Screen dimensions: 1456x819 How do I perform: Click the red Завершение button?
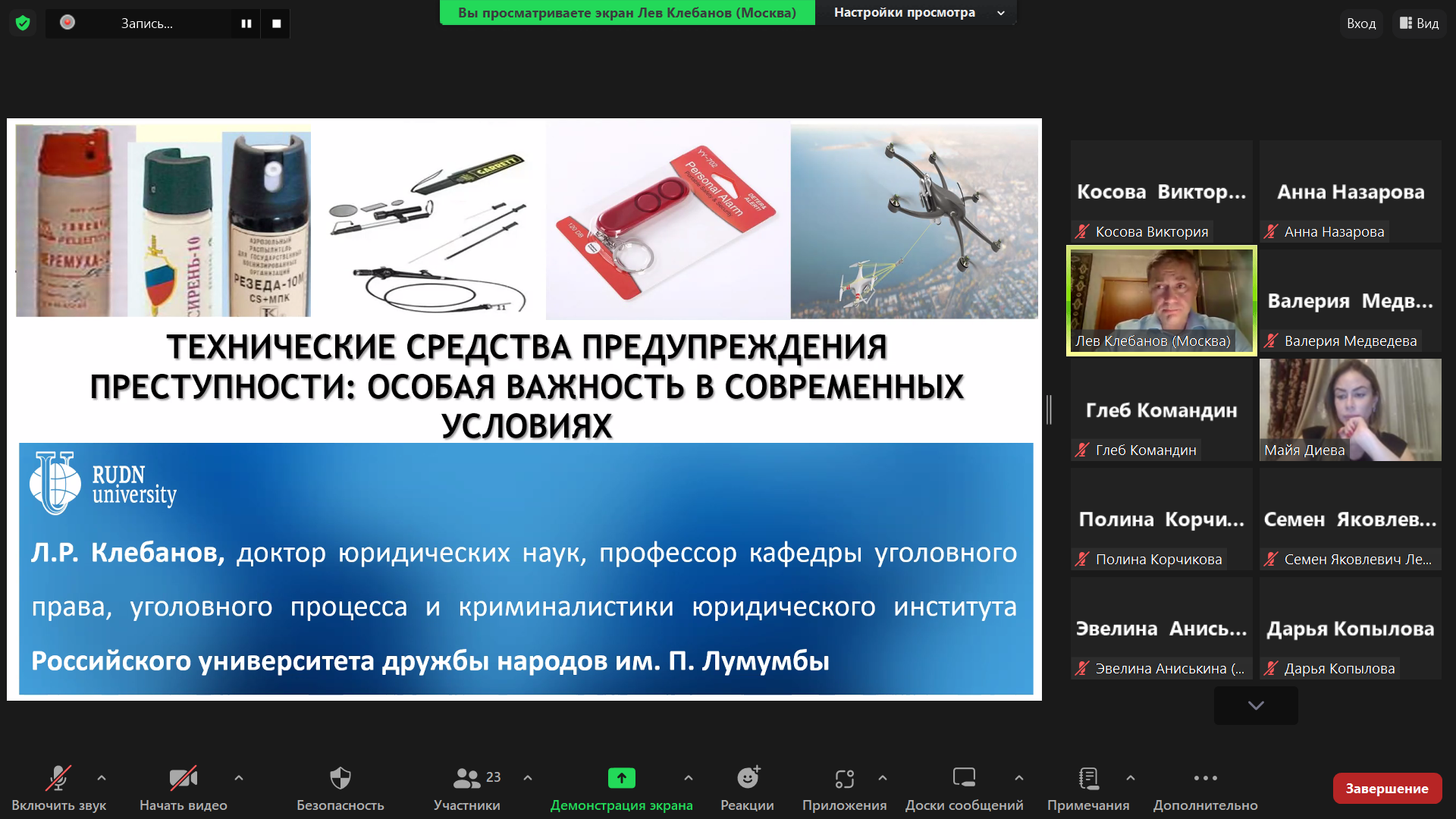[1387, 789]
